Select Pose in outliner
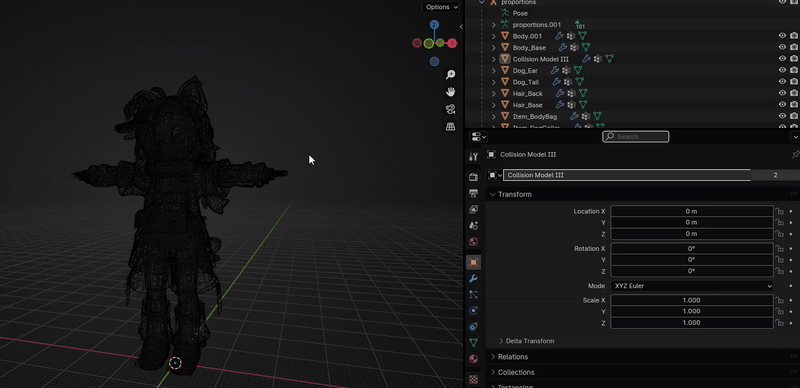 click(520, 13)
